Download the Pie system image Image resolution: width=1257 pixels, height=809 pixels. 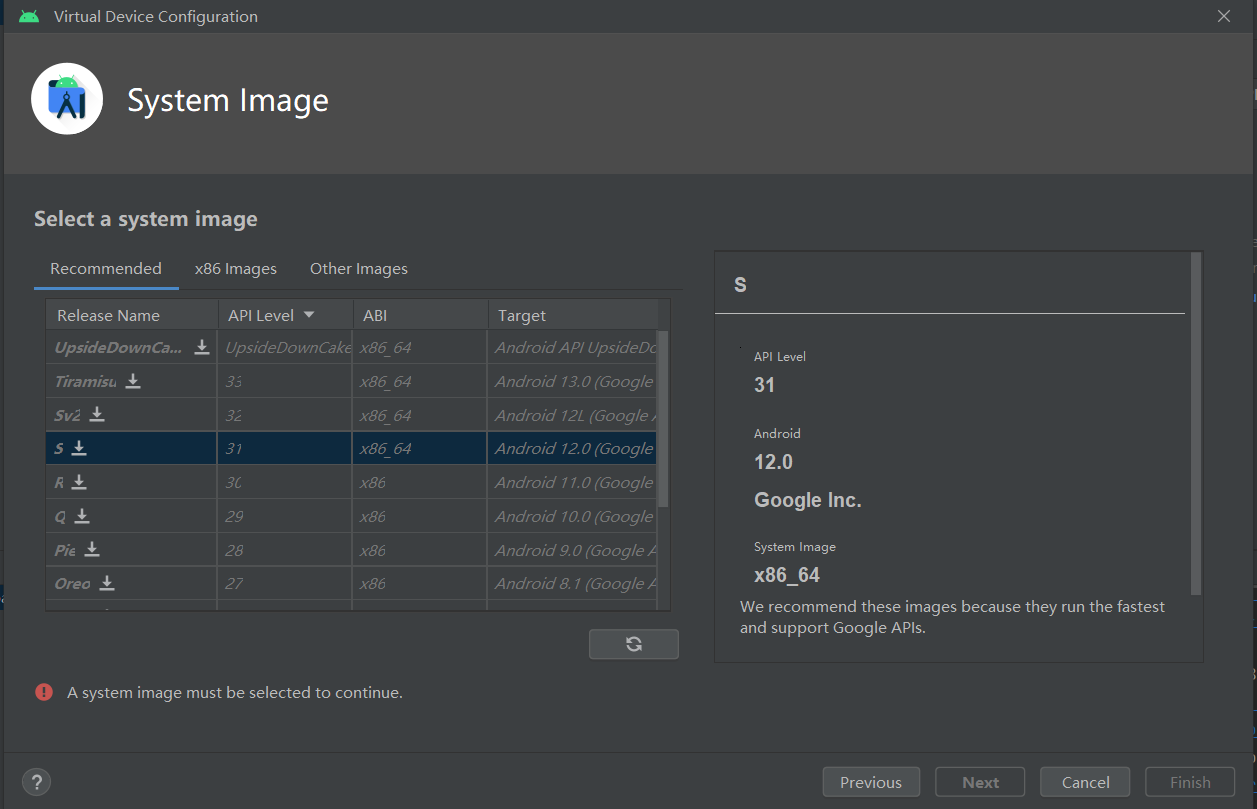pyautogui.click(x=92, y=549)
